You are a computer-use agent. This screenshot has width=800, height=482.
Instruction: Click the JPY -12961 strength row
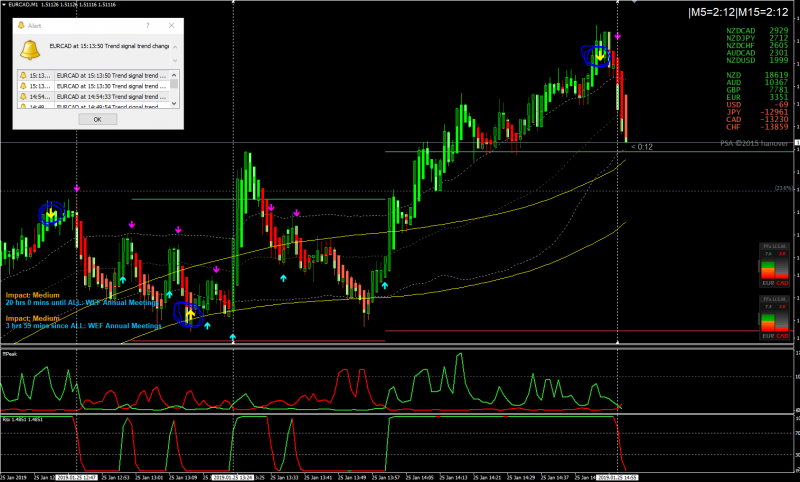click(x=757, y=112)
